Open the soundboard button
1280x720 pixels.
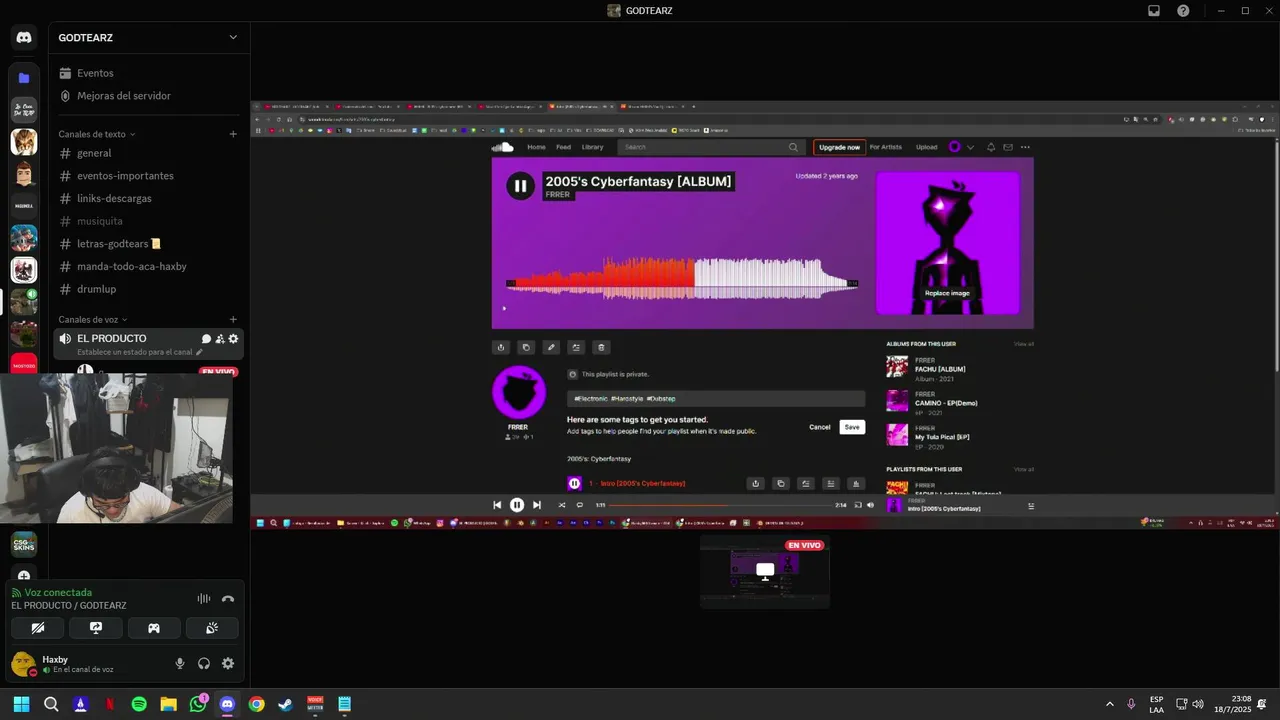tap(212, 628)
